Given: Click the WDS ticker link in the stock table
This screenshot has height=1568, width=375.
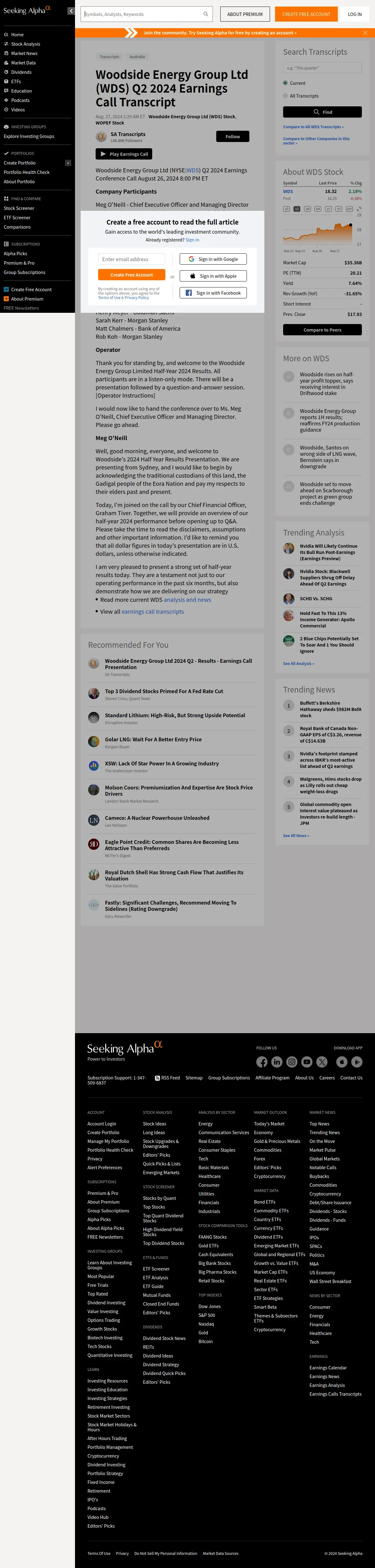Looking at the screenshot, I should (288, 191).
